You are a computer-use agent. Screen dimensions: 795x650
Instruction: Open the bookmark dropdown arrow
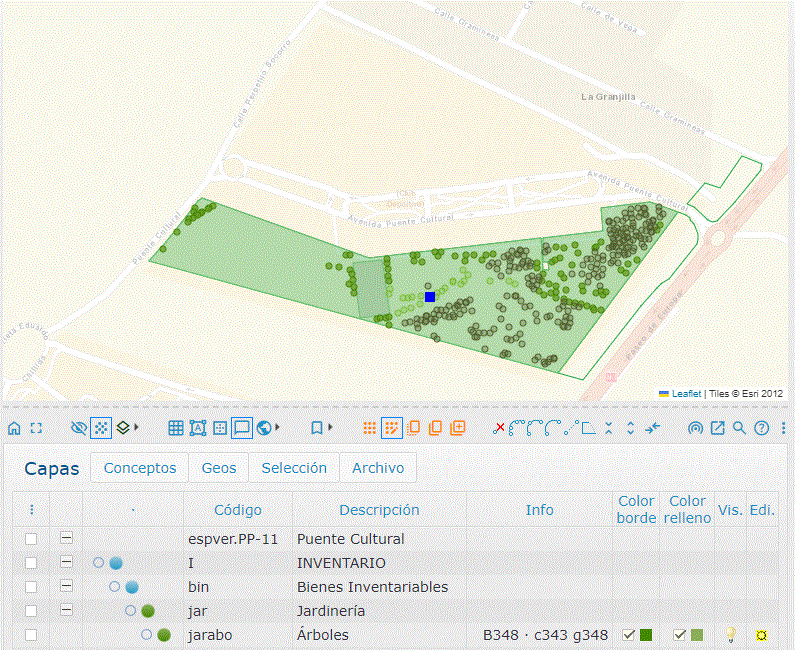click(330, 428)
